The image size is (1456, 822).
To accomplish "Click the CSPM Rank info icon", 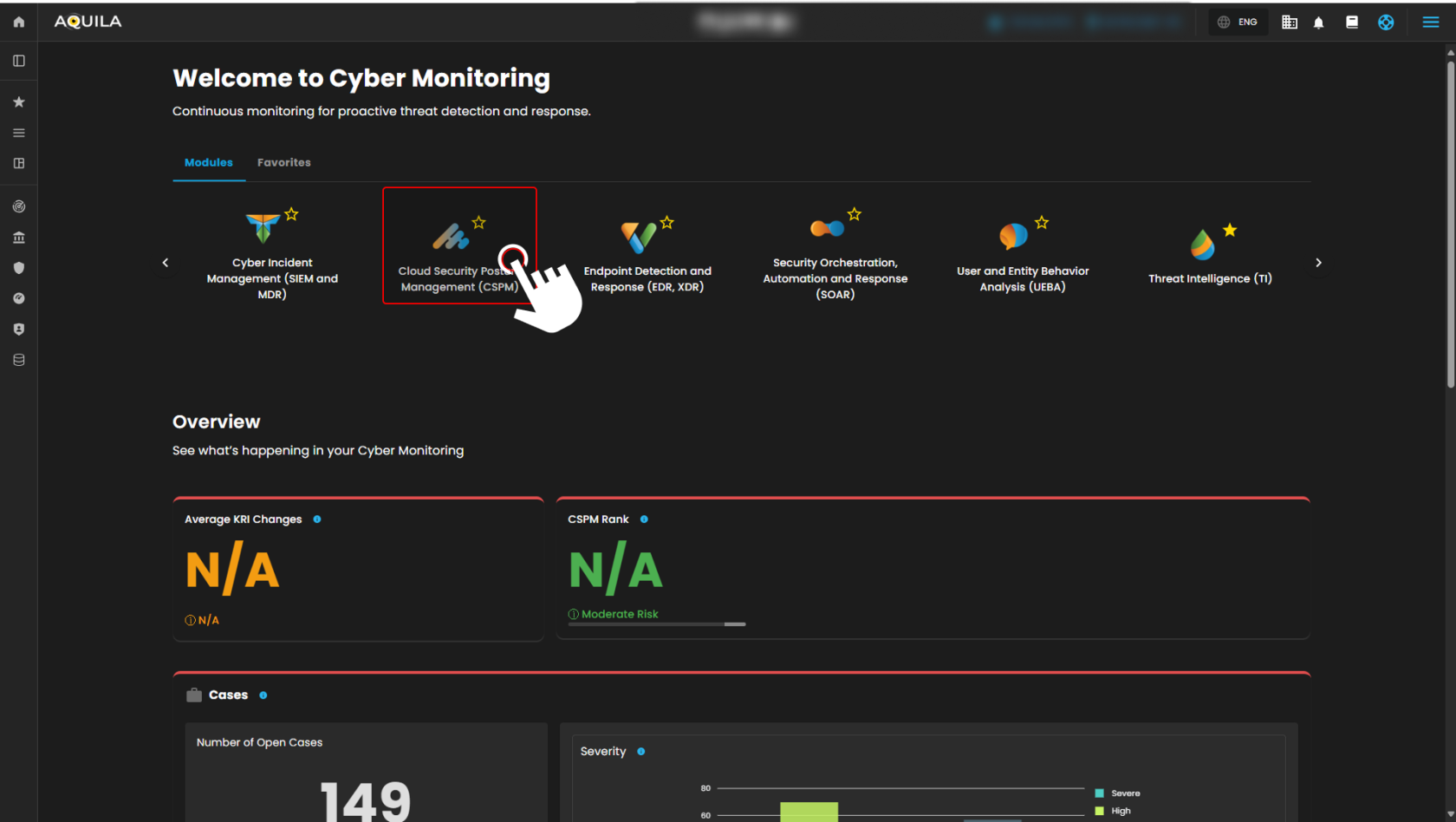I will coord(644,519).
